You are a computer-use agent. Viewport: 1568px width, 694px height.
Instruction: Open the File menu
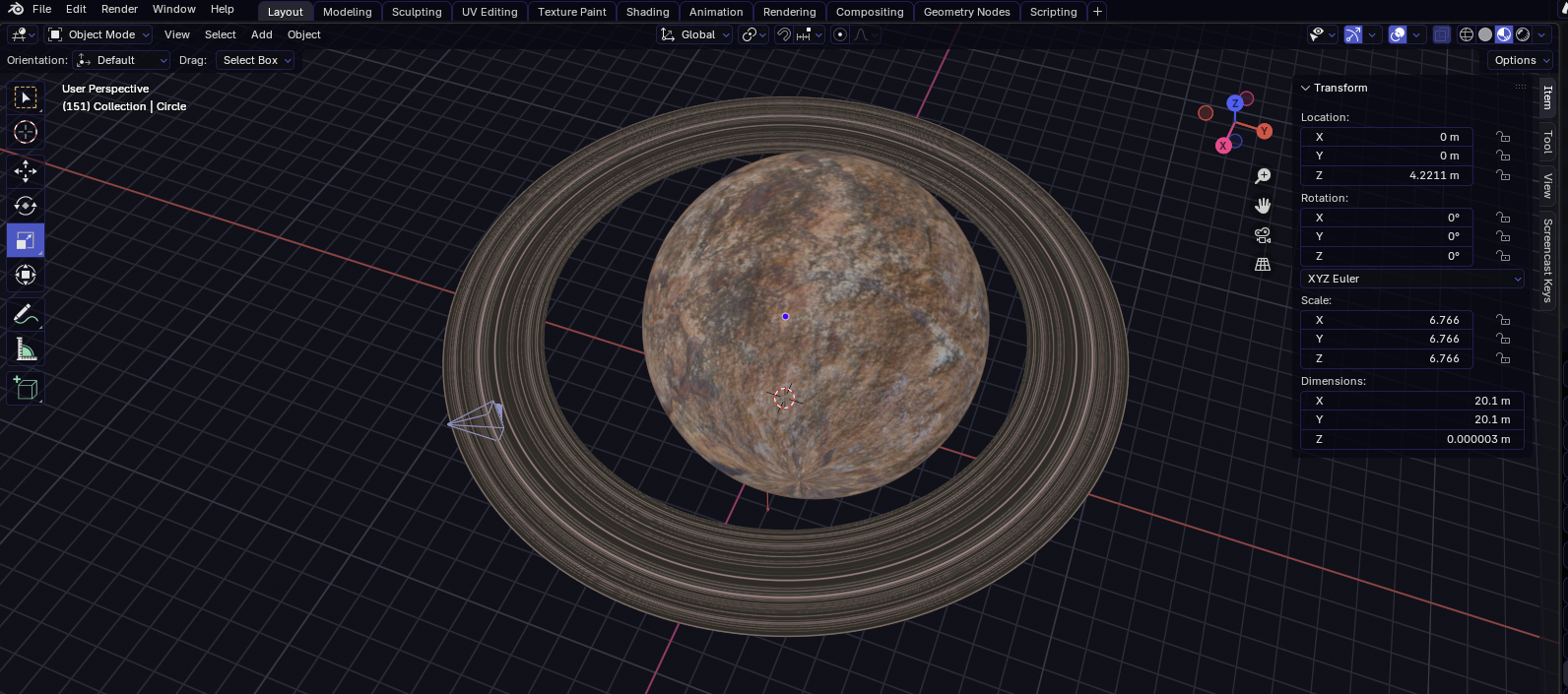click(42, 9)
